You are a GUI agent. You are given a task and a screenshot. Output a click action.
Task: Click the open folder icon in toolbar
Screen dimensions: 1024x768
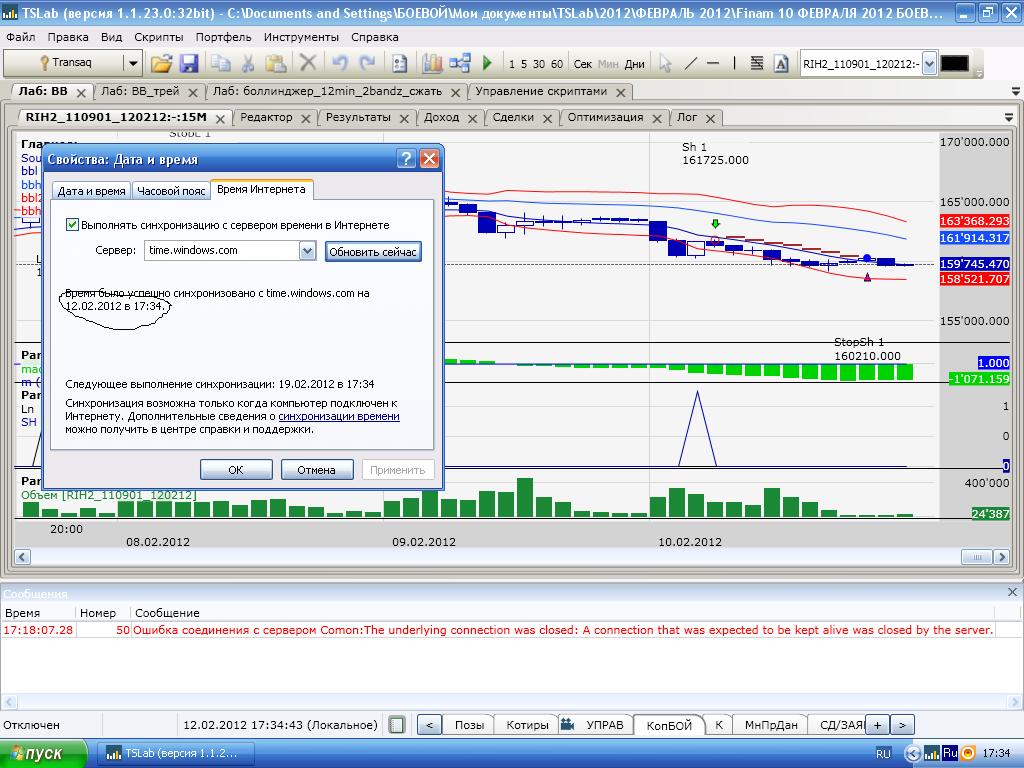click(161, 63)
